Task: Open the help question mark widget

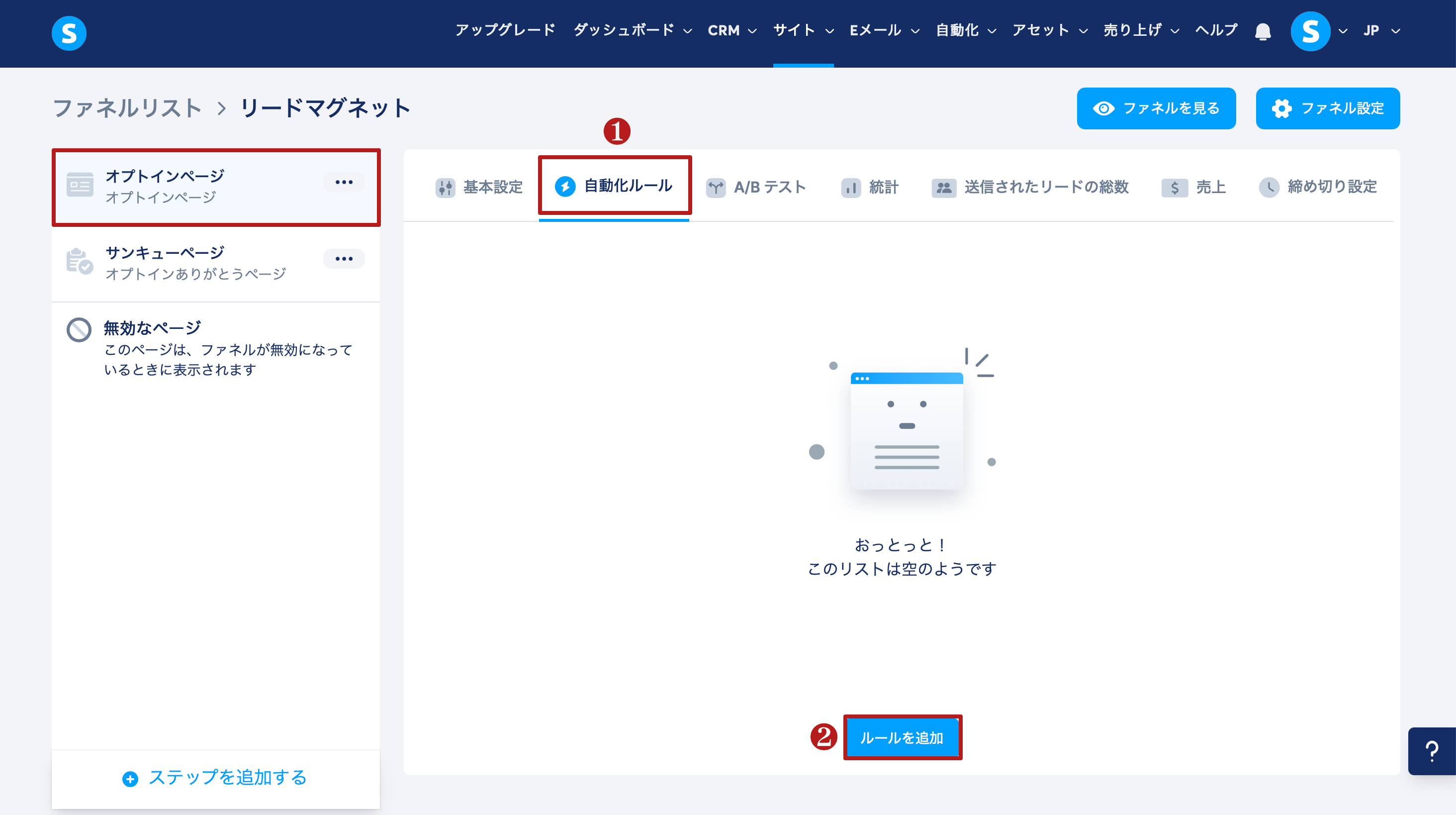Action: coord(1432,751)
